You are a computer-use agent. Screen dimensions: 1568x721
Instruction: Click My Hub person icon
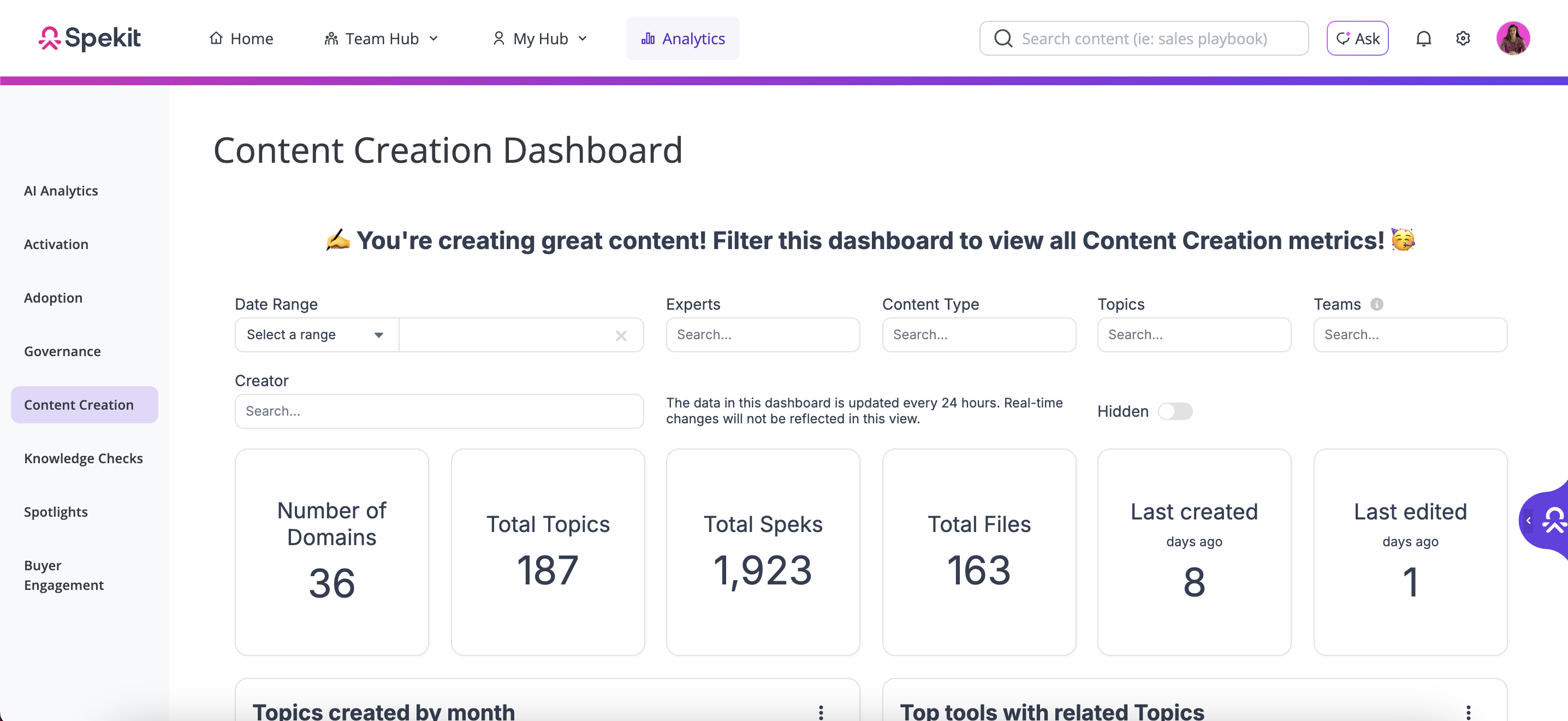pyautogui.click(x=498, y=38)
